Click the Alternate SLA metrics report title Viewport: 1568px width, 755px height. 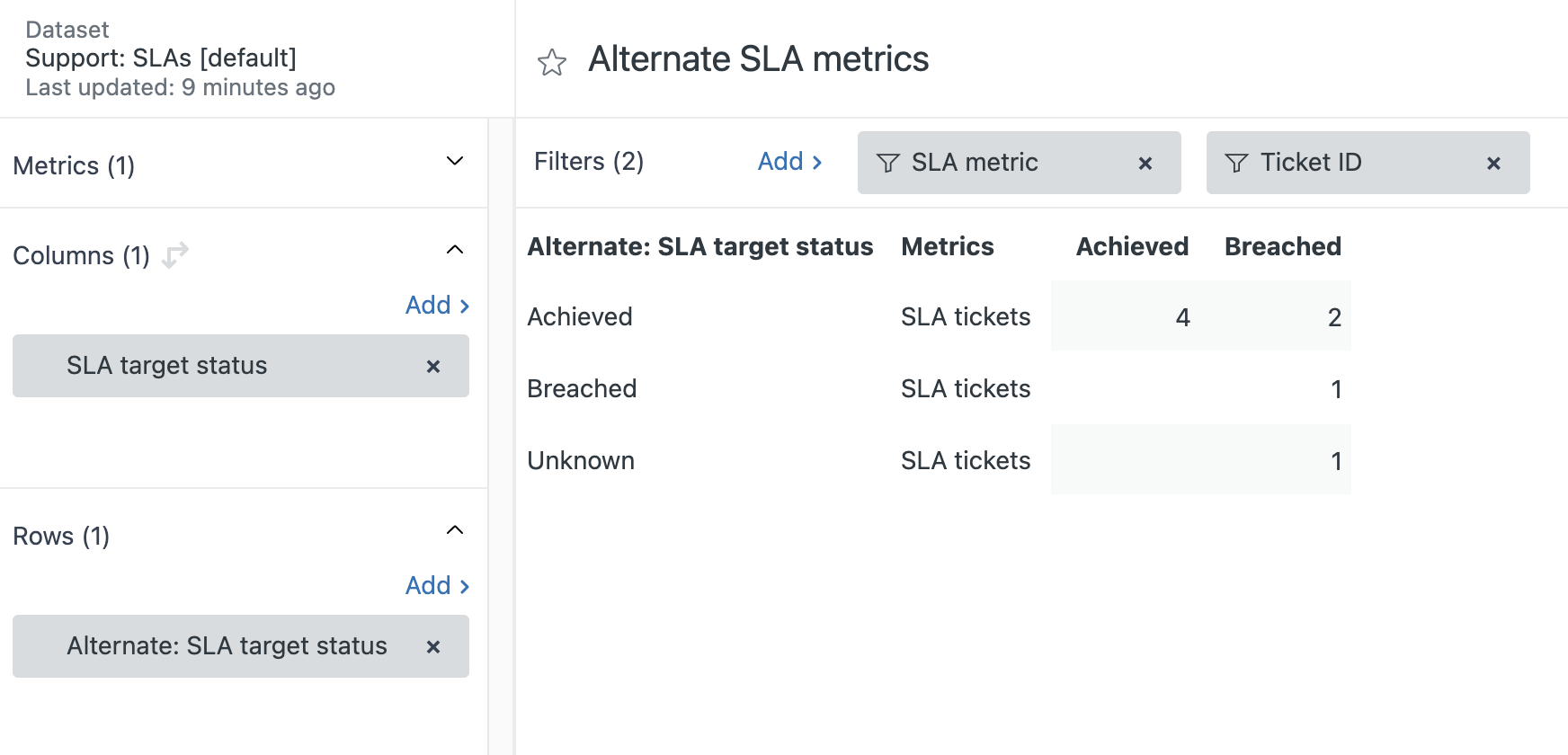758,59
